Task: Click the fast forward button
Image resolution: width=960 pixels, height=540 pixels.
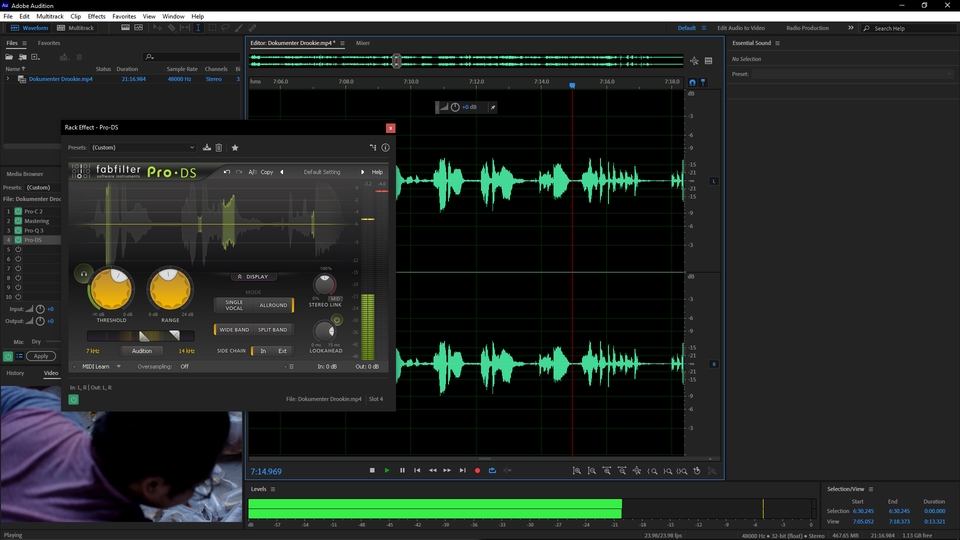Action: [447, 470]
